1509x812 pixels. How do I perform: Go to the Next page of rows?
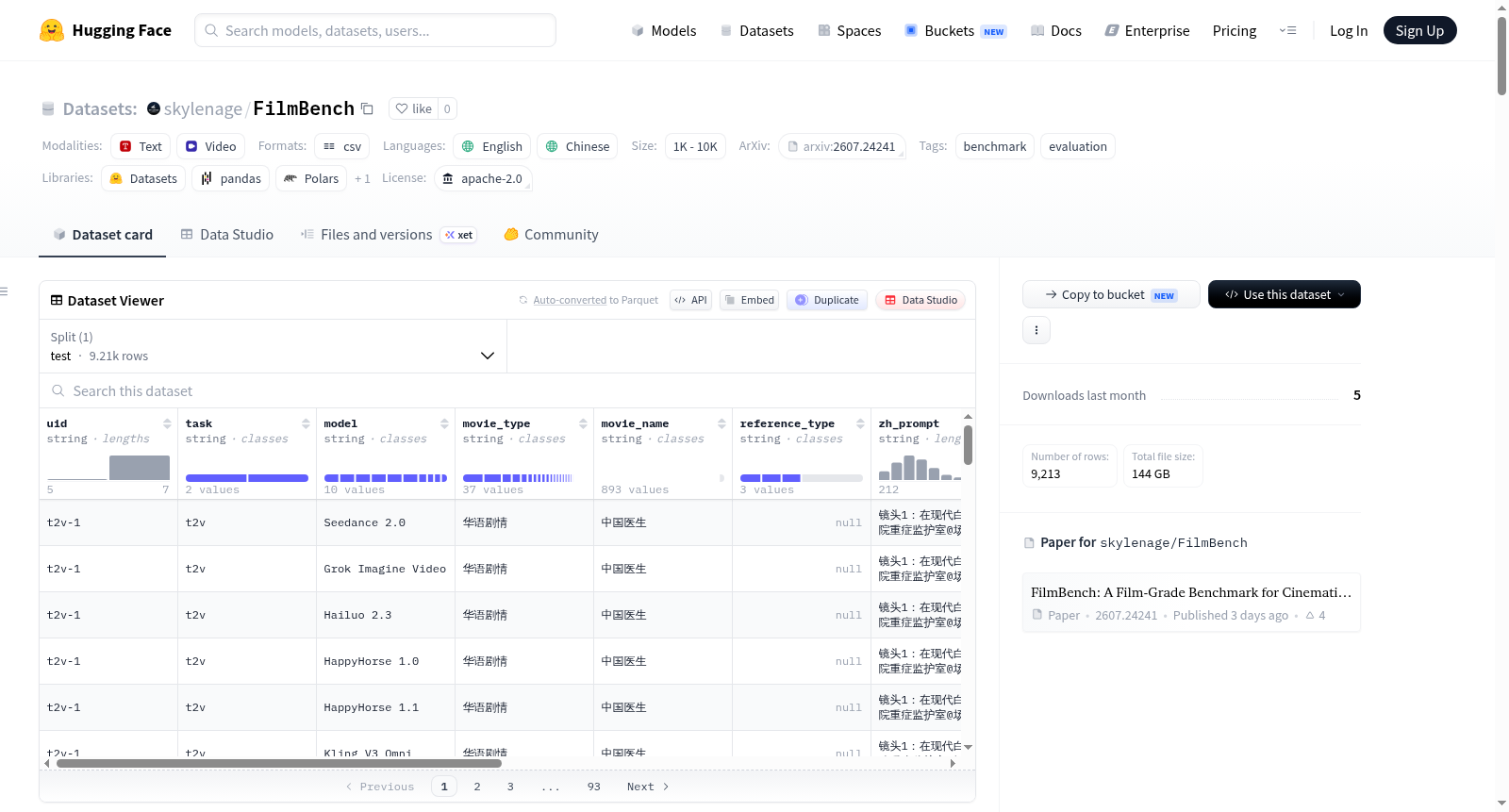point(648,787)
